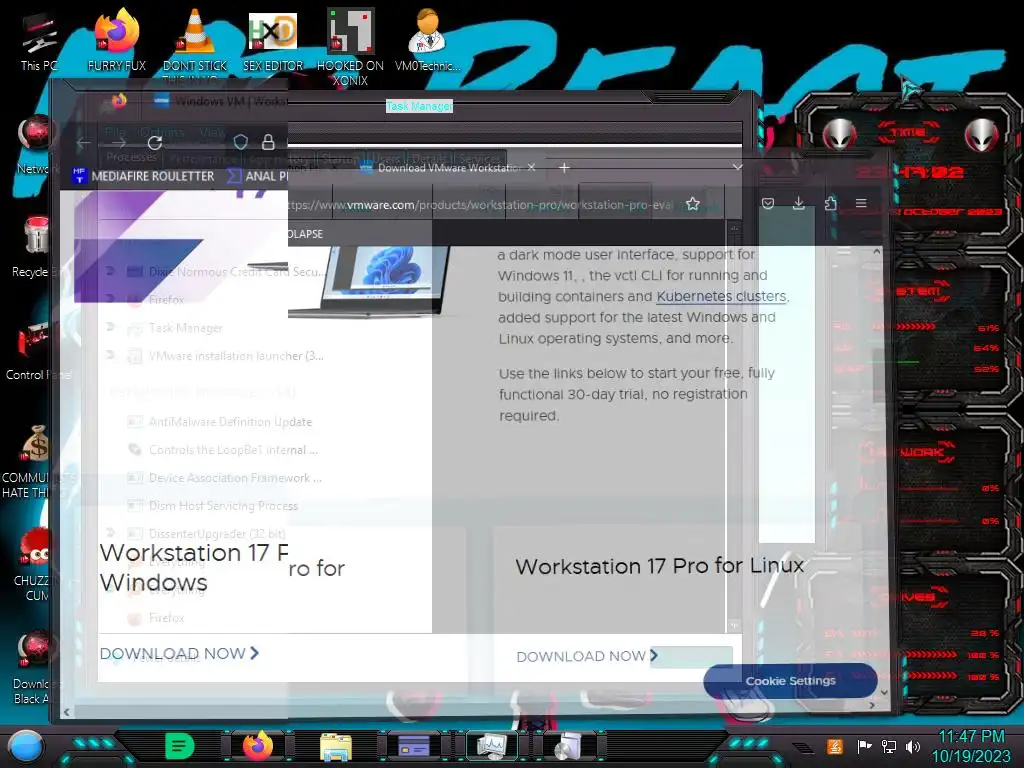The image size is (1024, 768).
Task: Click the page scrollbar down arrow
Action: click(x=884, y=692)
